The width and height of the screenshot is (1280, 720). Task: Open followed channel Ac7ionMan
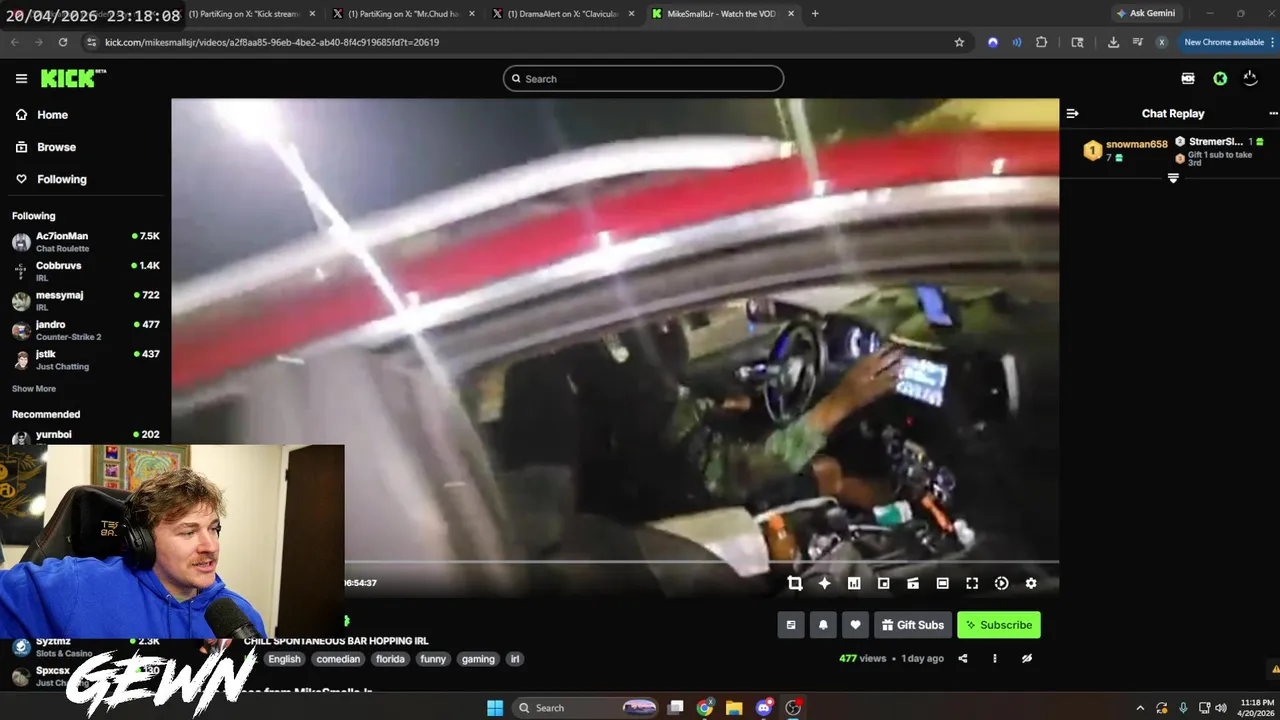85,241
